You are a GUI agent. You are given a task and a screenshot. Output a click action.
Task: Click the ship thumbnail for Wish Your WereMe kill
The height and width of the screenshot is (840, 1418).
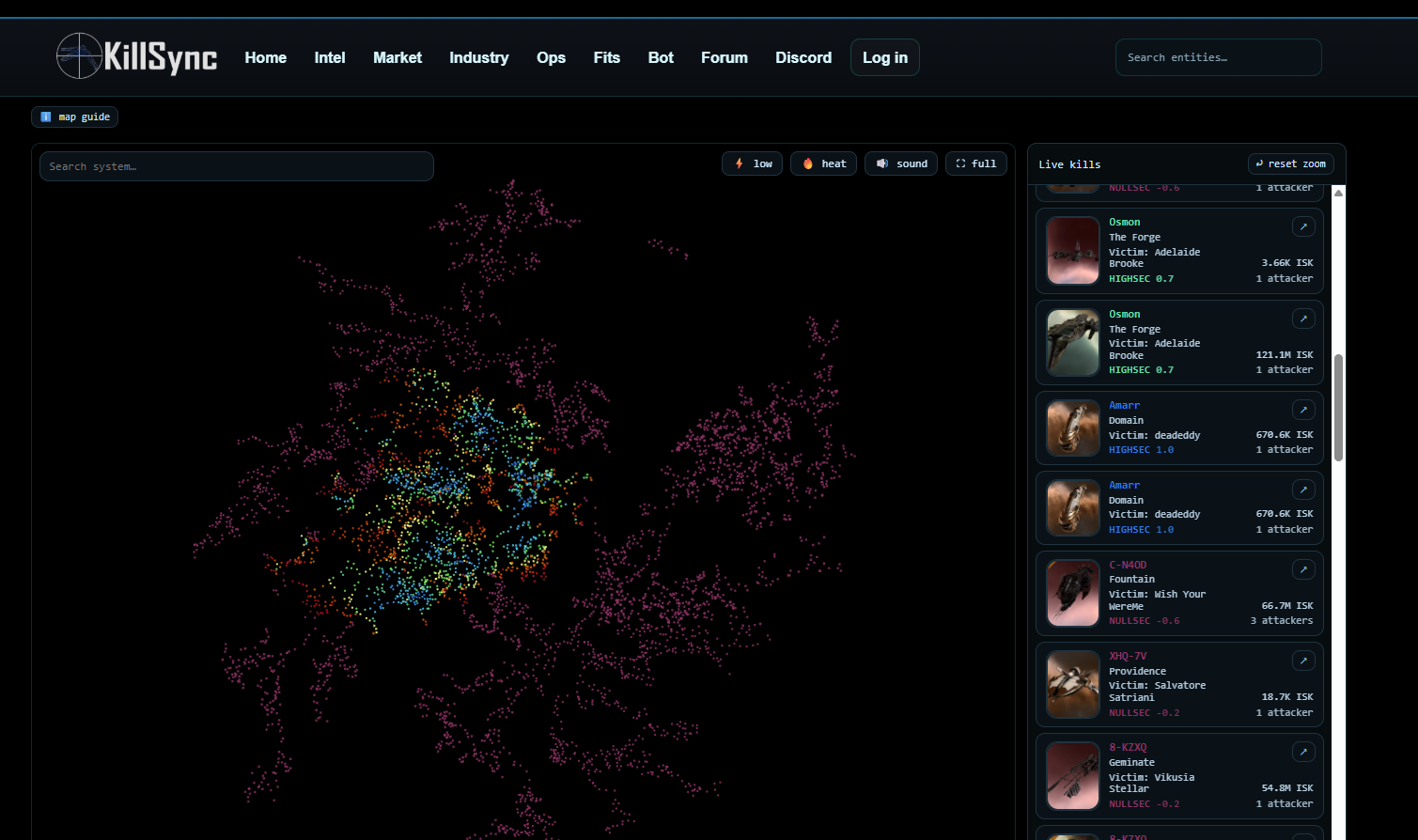click(x=1073, y=594)
